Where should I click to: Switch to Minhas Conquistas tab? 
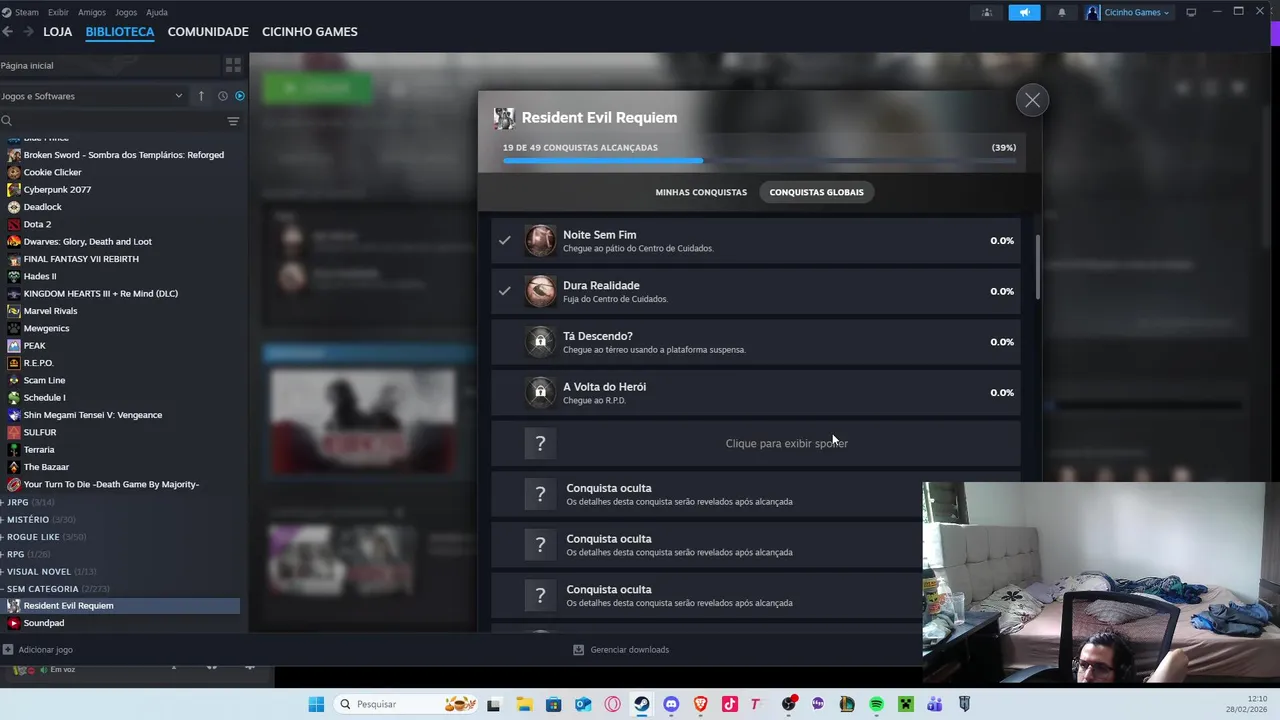701,192
